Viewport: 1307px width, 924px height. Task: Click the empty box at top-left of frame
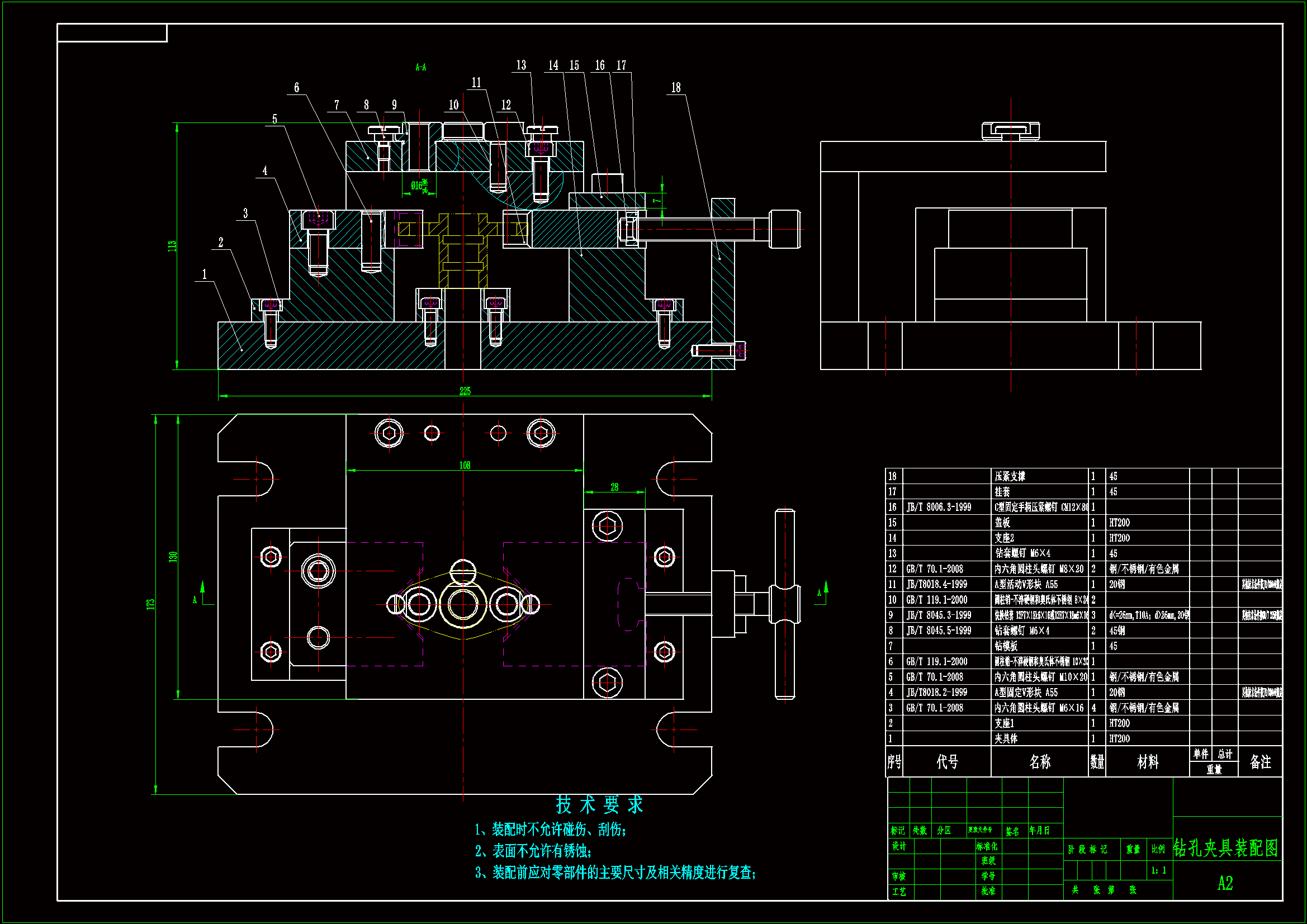[x=112, y=33]
